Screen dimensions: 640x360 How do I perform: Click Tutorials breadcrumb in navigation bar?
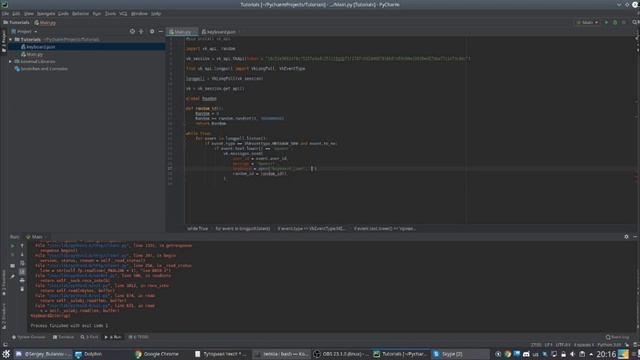(16, 22)
